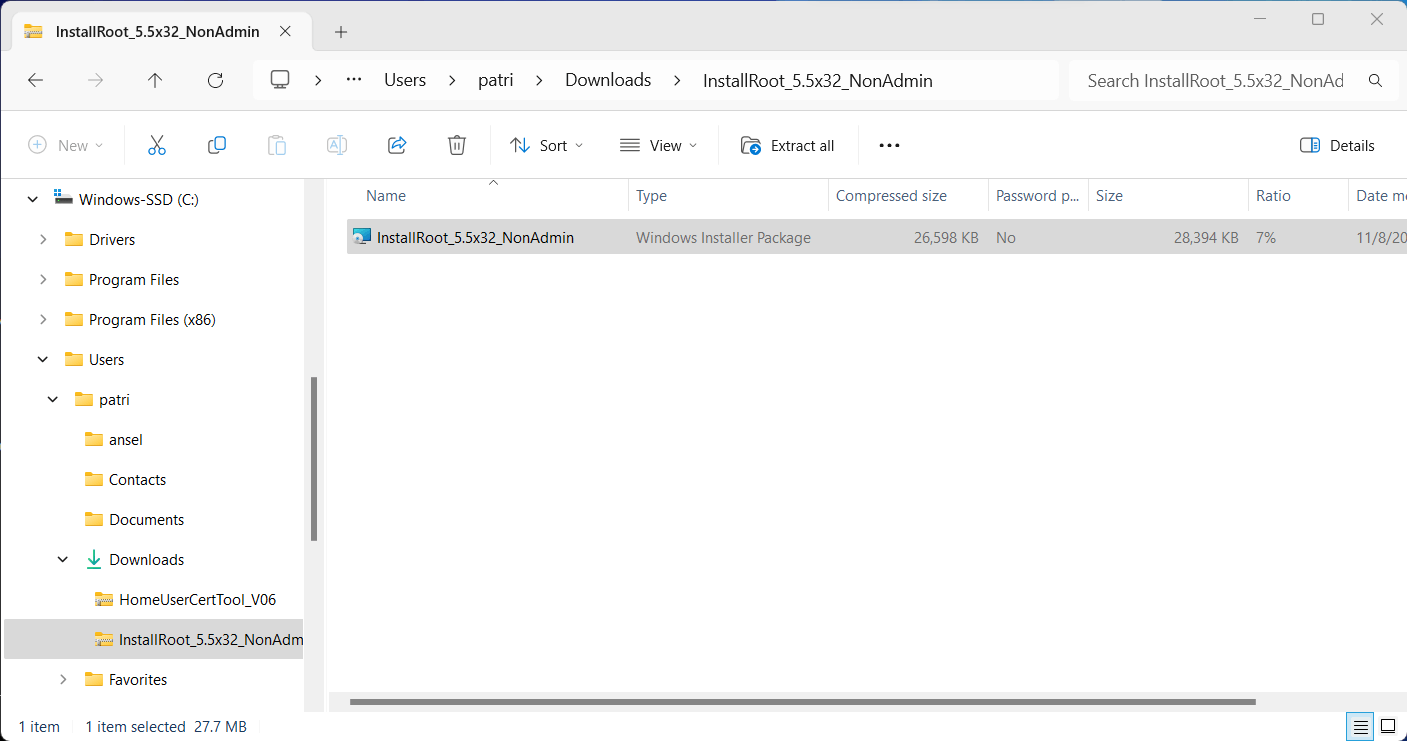This screenshot has height=741, width=1407.
Task: Navigate up one folder level
Action: 155,80
